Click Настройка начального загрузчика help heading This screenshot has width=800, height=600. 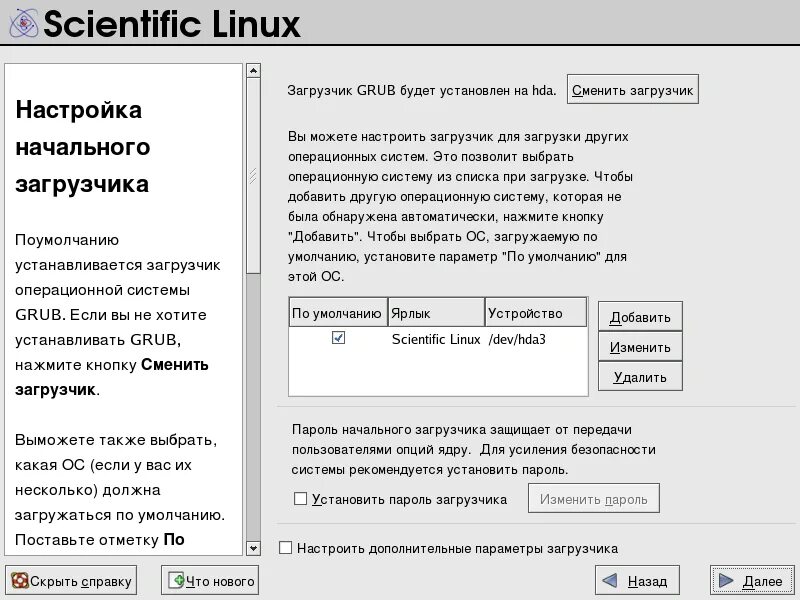click(83, 147)
